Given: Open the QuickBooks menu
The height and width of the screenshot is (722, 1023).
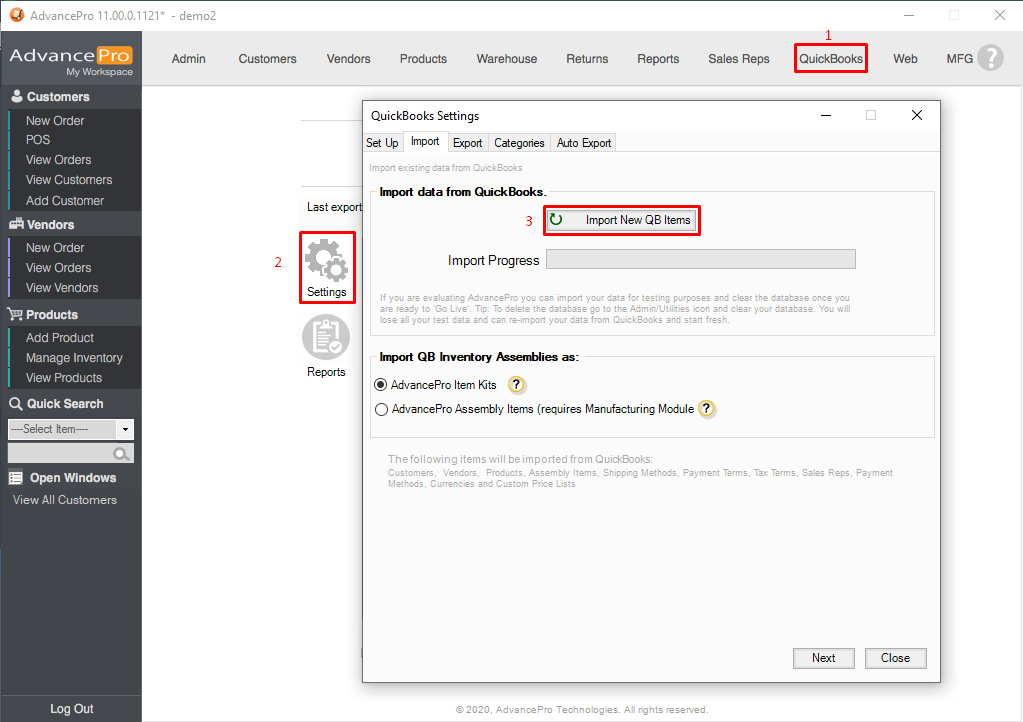Looking at the screenshot, I should [830, 59].
